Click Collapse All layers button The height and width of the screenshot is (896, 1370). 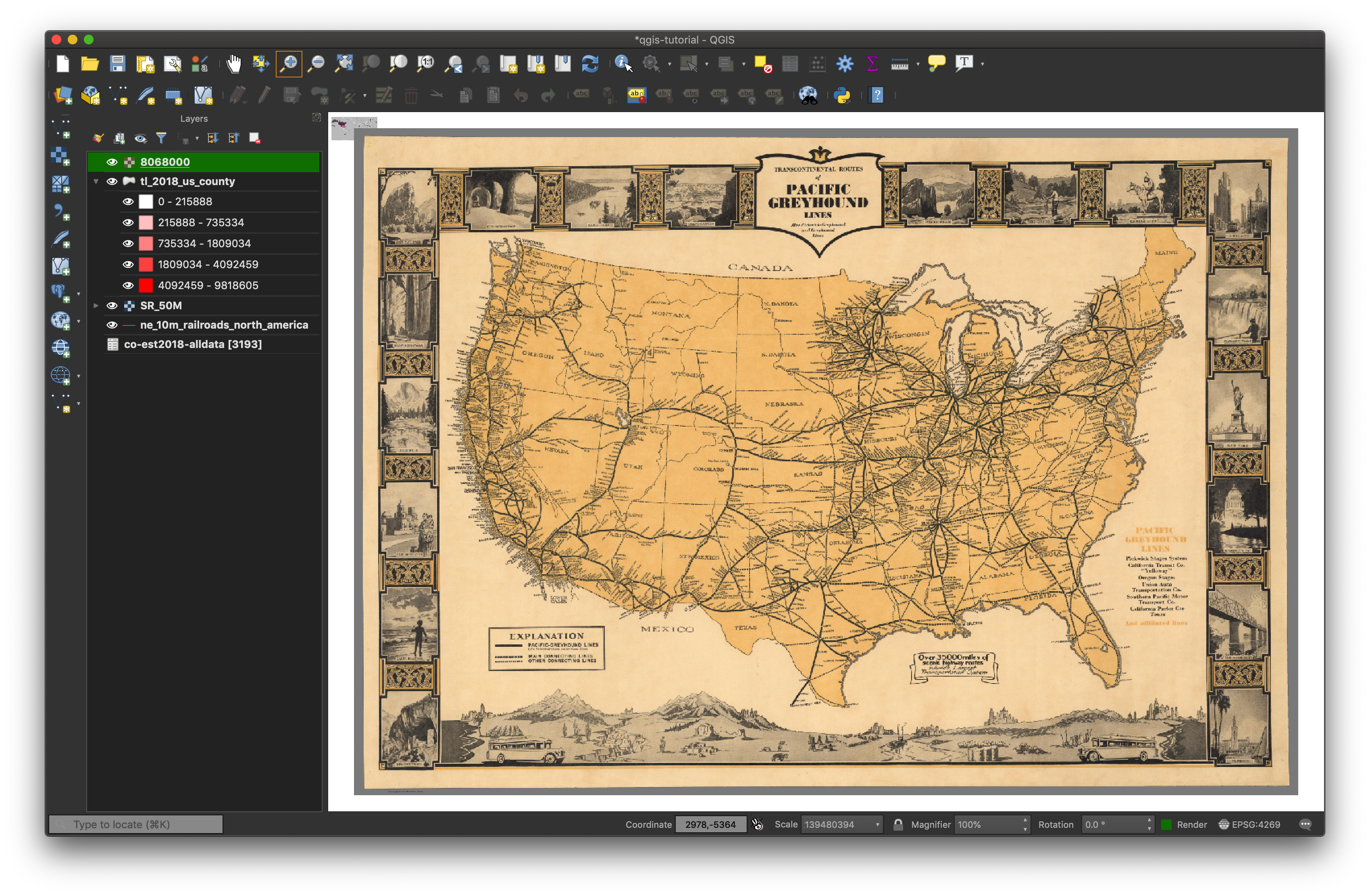[x=234, y=138]
